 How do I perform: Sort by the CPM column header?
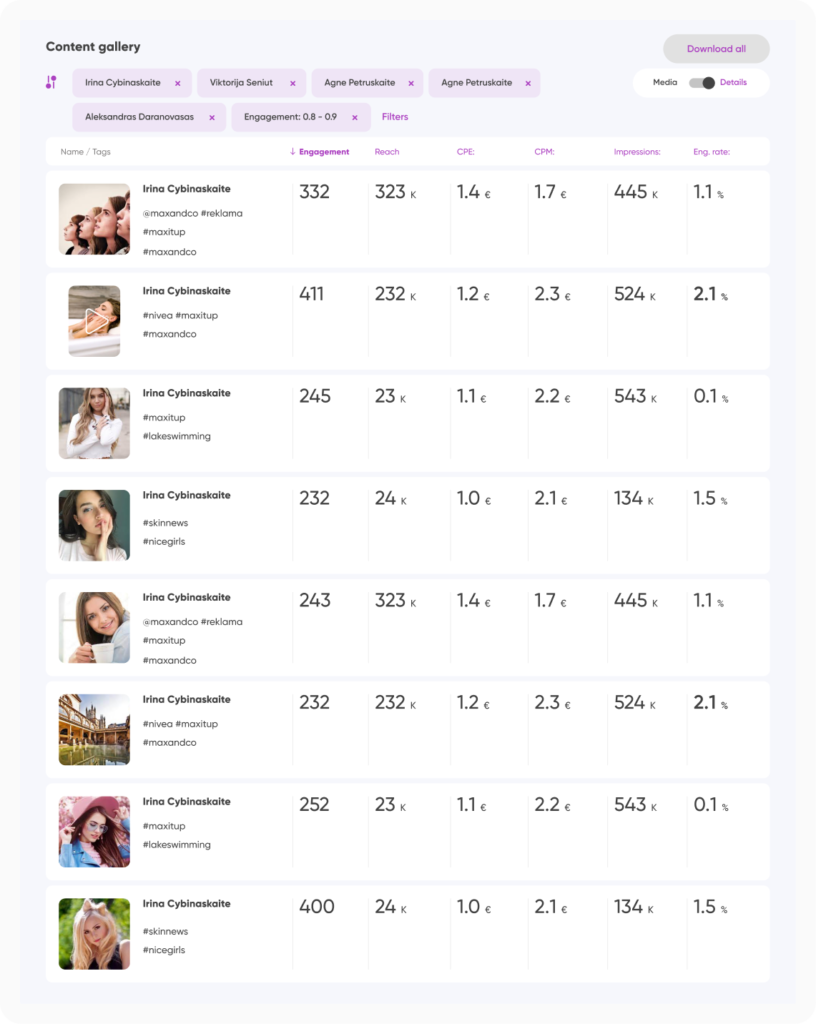[x=544, y=152]
